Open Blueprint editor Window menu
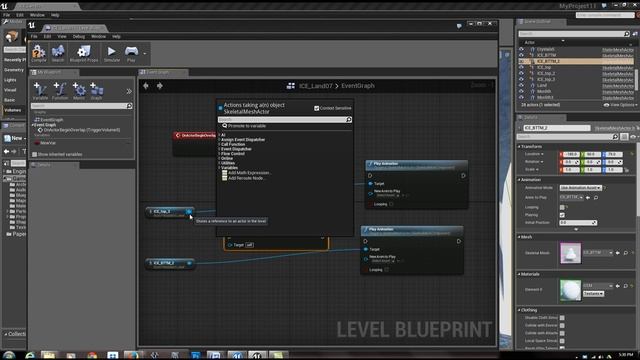640x360 pixels. coord(98,36)
